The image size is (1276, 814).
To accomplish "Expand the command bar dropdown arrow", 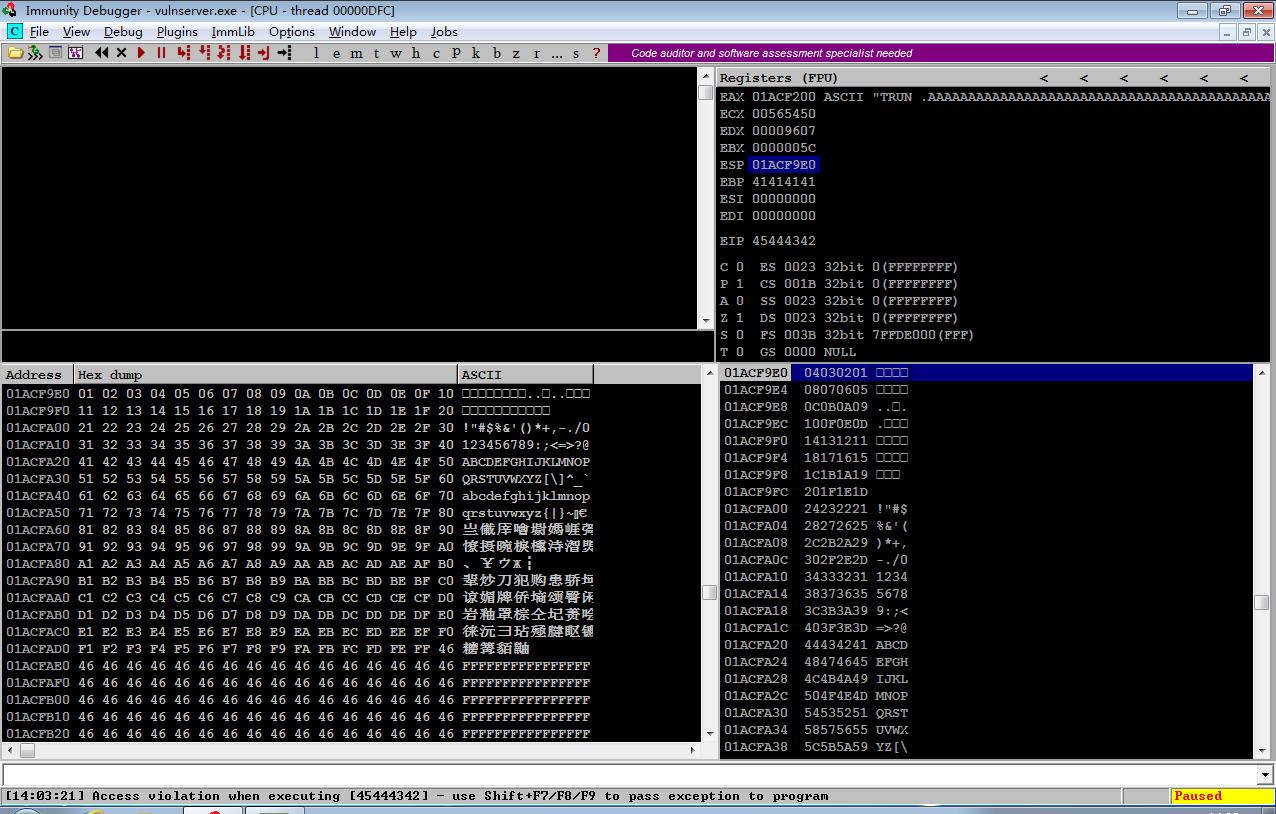I will (1265, 775).
